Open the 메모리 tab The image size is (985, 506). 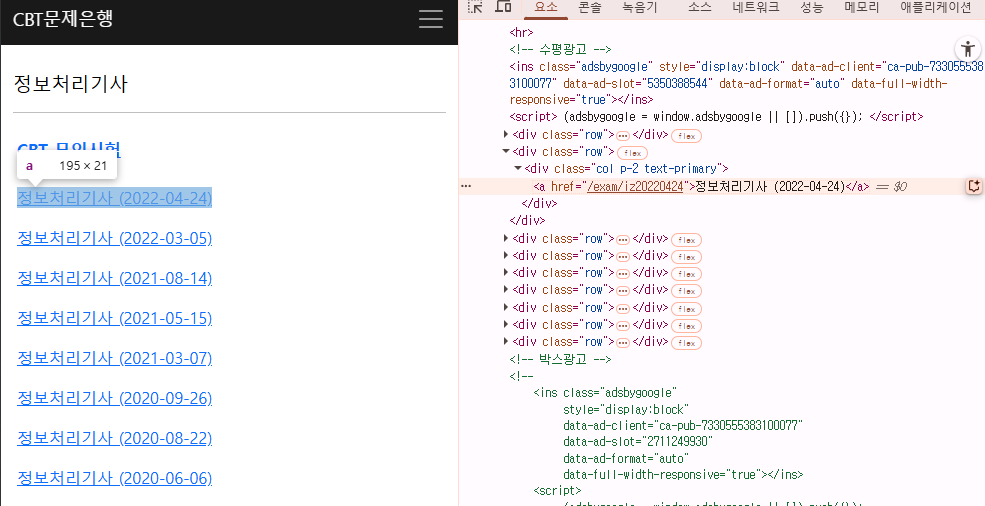click(x=861, y=8)
